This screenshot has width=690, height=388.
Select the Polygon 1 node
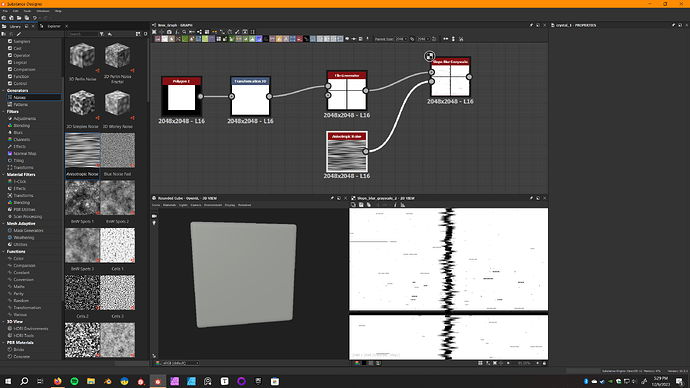click(x=181, y=96)
